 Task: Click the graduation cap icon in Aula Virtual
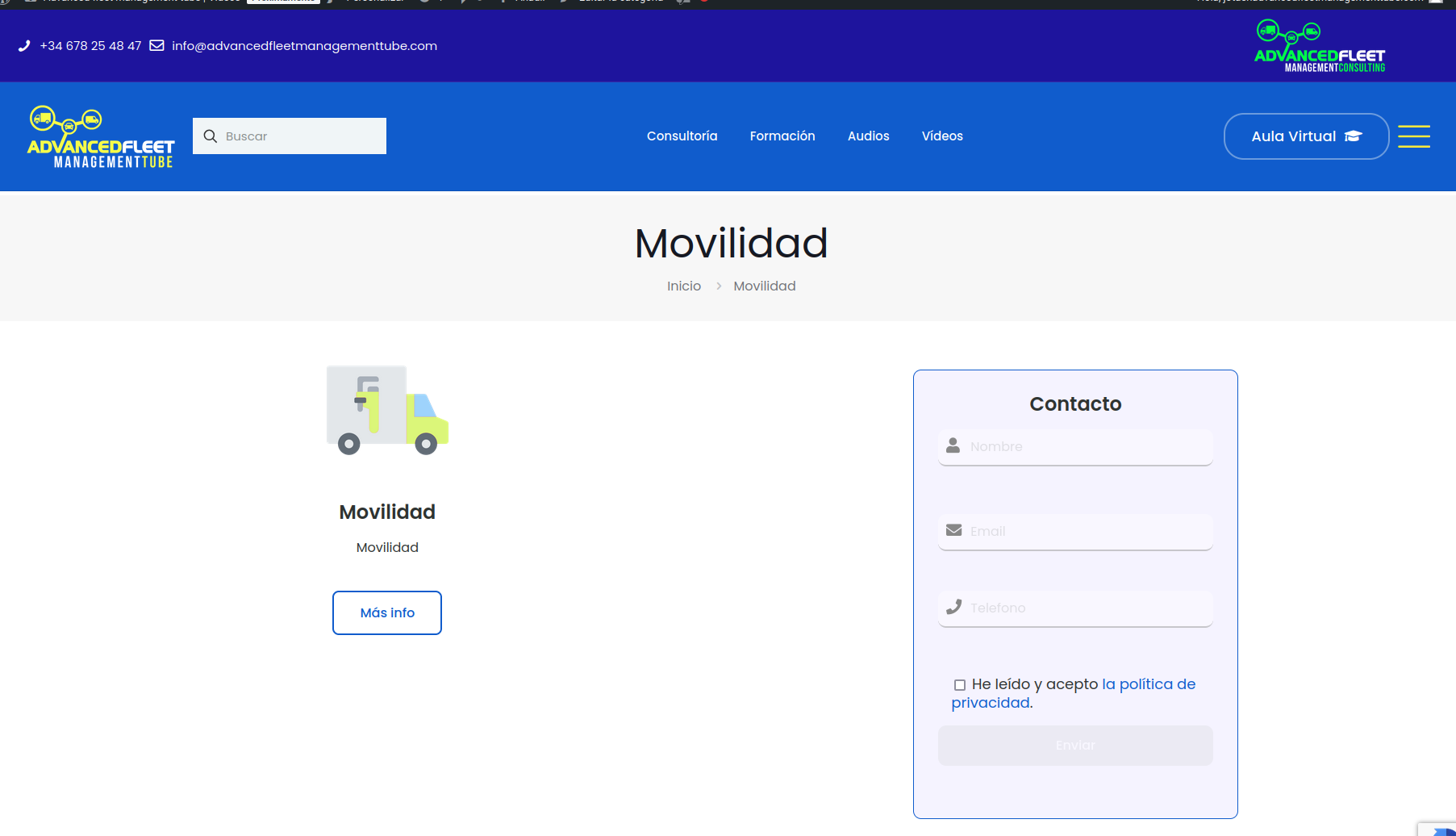coord(1354,136)
